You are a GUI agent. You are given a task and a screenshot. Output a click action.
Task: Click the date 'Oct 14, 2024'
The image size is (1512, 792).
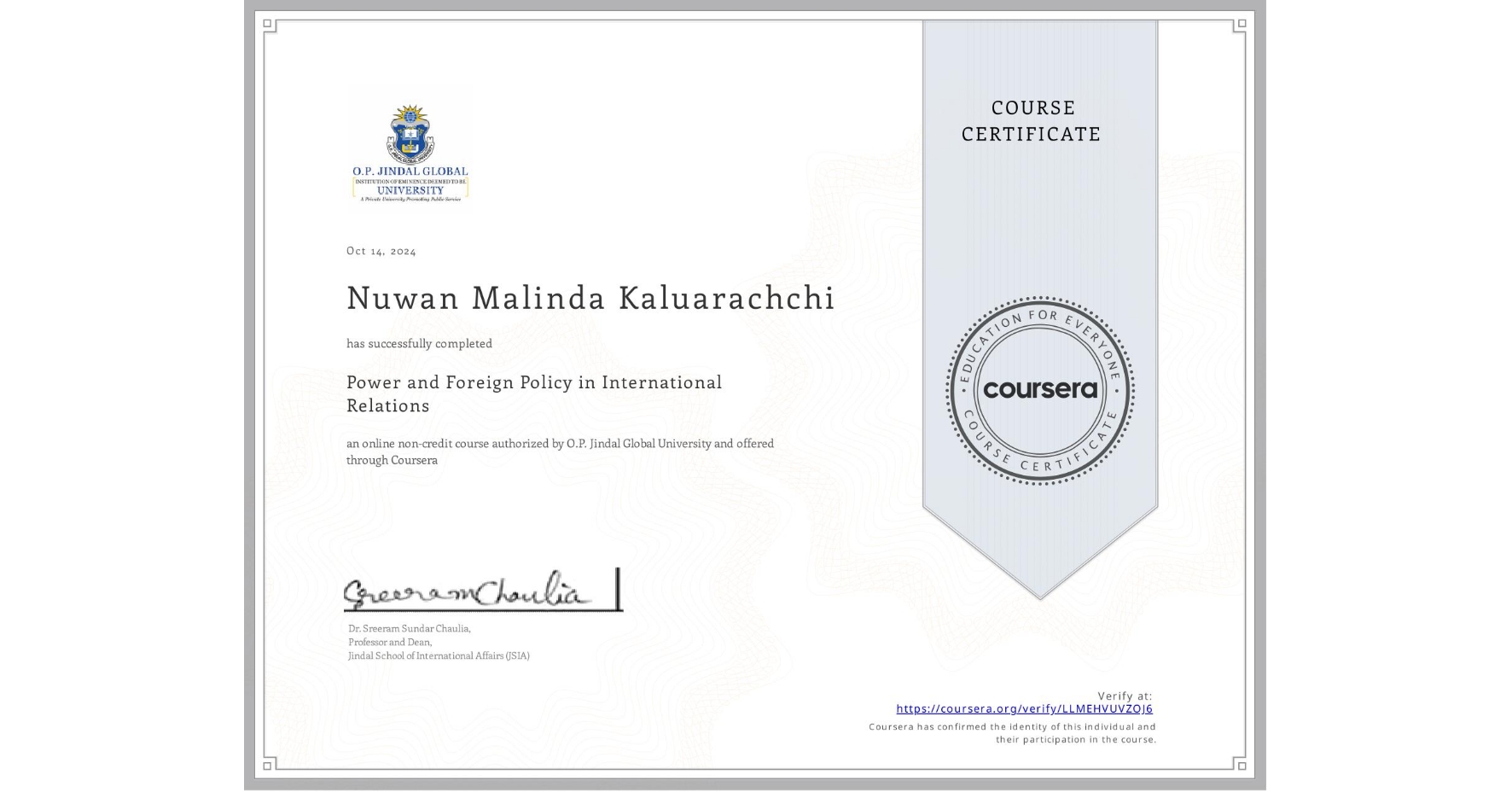click(x=381, y=250)
